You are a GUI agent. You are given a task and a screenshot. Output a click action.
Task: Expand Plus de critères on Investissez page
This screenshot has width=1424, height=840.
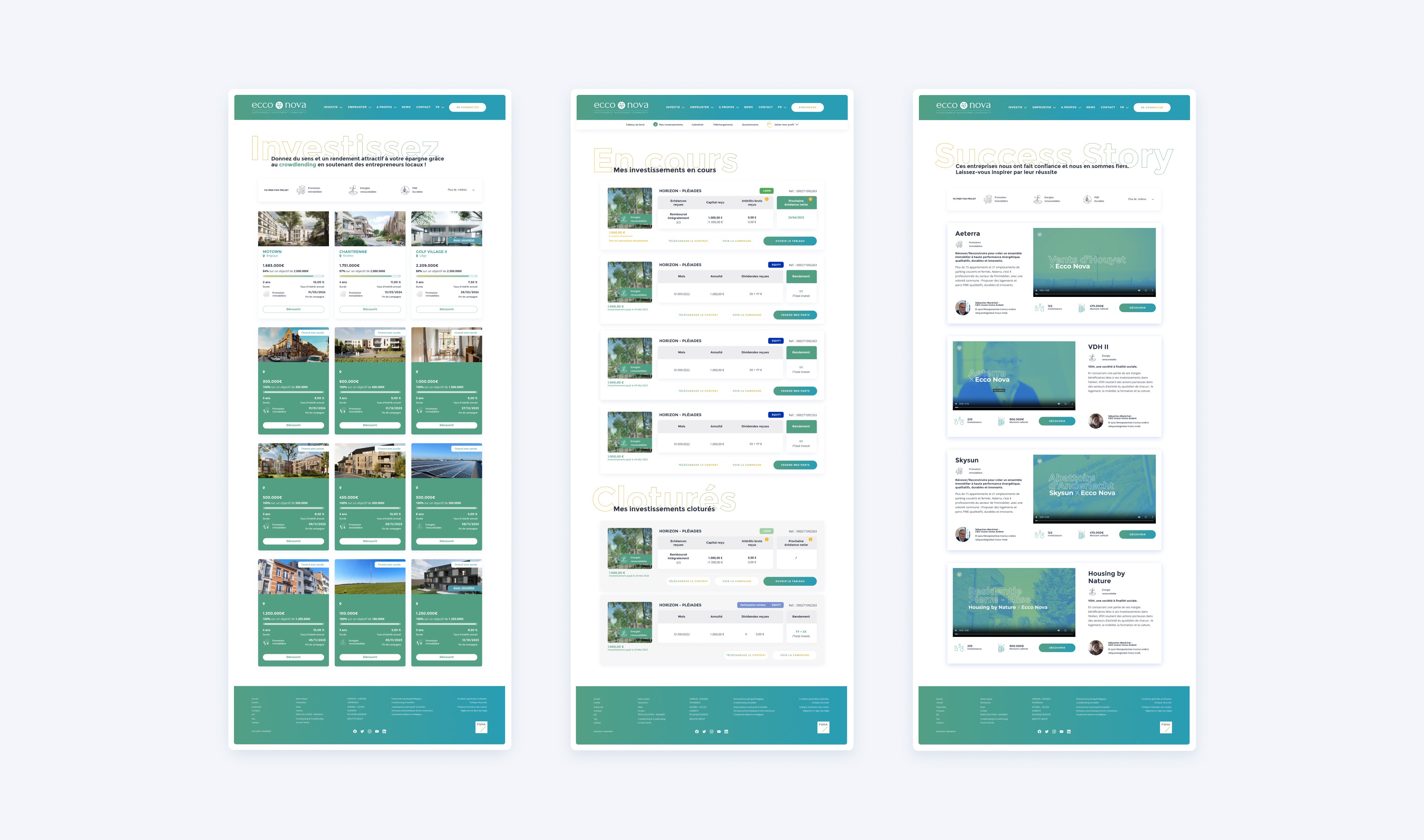tap(461, 190)
